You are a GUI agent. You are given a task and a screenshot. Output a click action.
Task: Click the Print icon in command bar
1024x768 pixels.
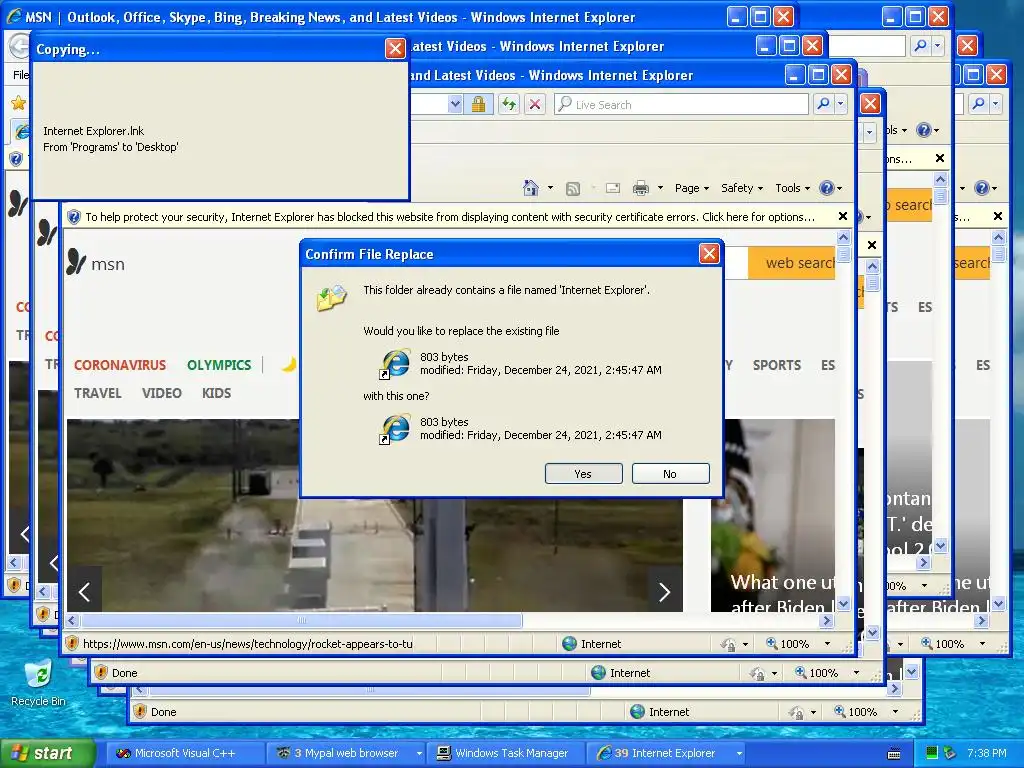tap(641, 188)
